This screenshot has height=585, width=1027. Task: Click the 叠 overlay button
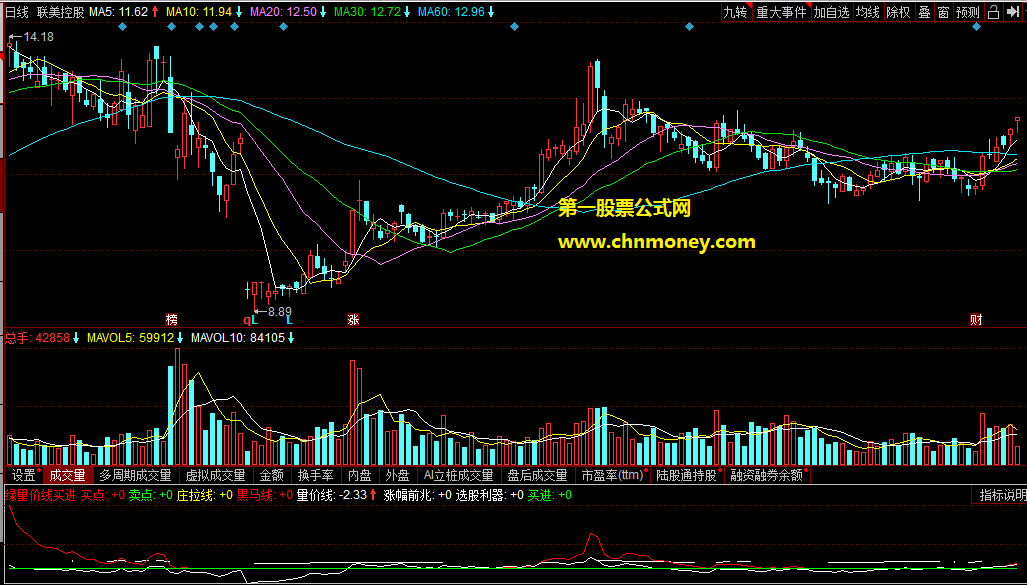point(924,12)
